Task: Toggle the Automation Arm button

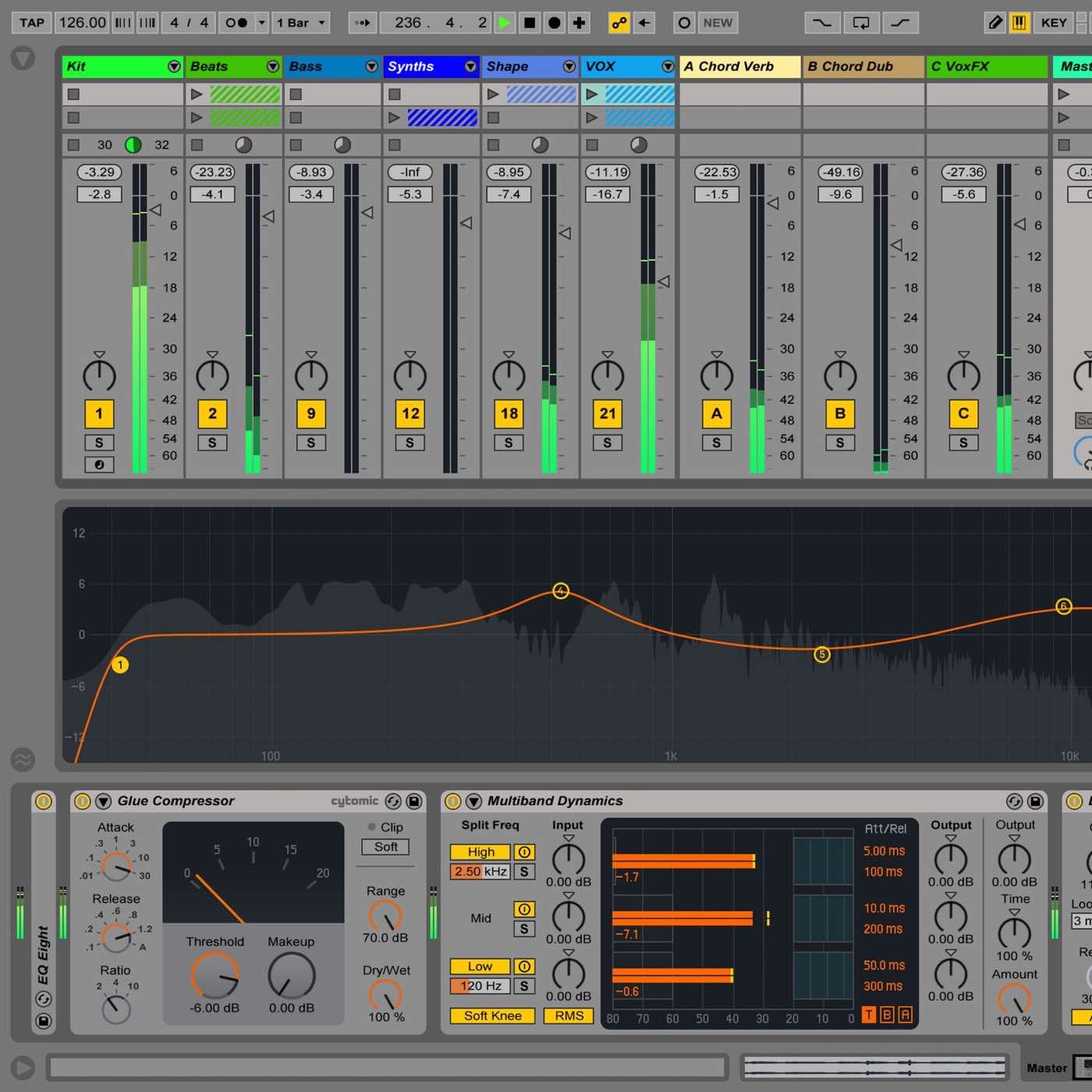Action: (619, 23)
